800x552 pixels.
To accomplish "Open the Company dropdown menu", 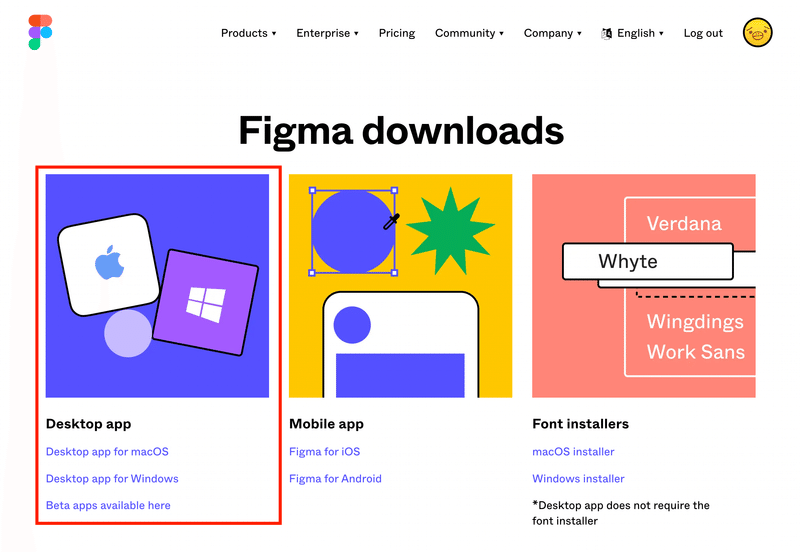I will pyautogui.click(x=553, y=33).
